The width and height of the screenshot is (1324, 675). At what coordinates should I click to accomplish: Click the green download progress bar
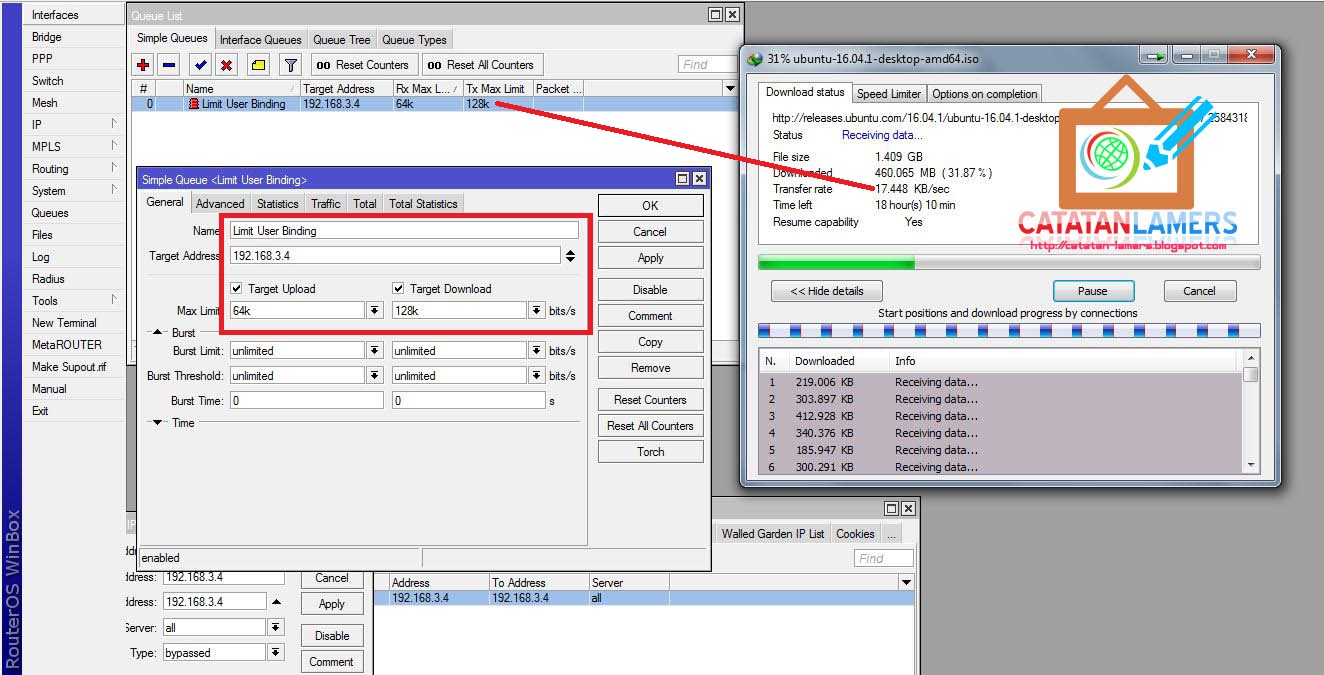(x=836, y=261)
